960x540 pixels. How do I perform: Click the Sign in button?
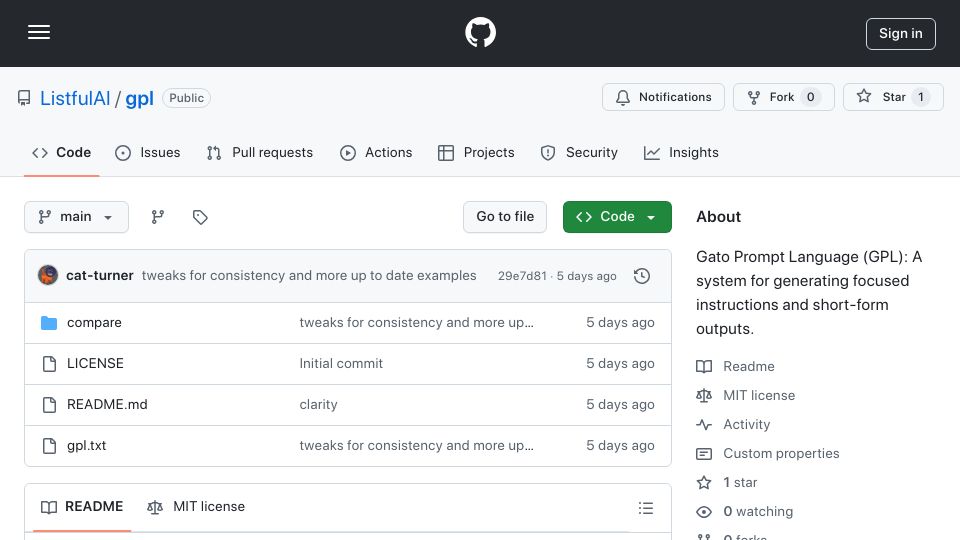coord(901,34)
